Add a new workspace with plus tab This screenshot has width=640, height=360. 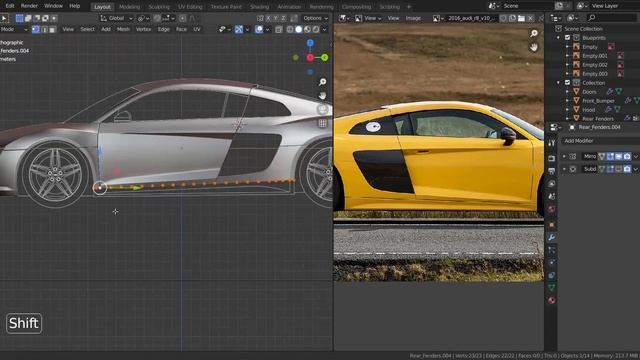tap(409, 7)
